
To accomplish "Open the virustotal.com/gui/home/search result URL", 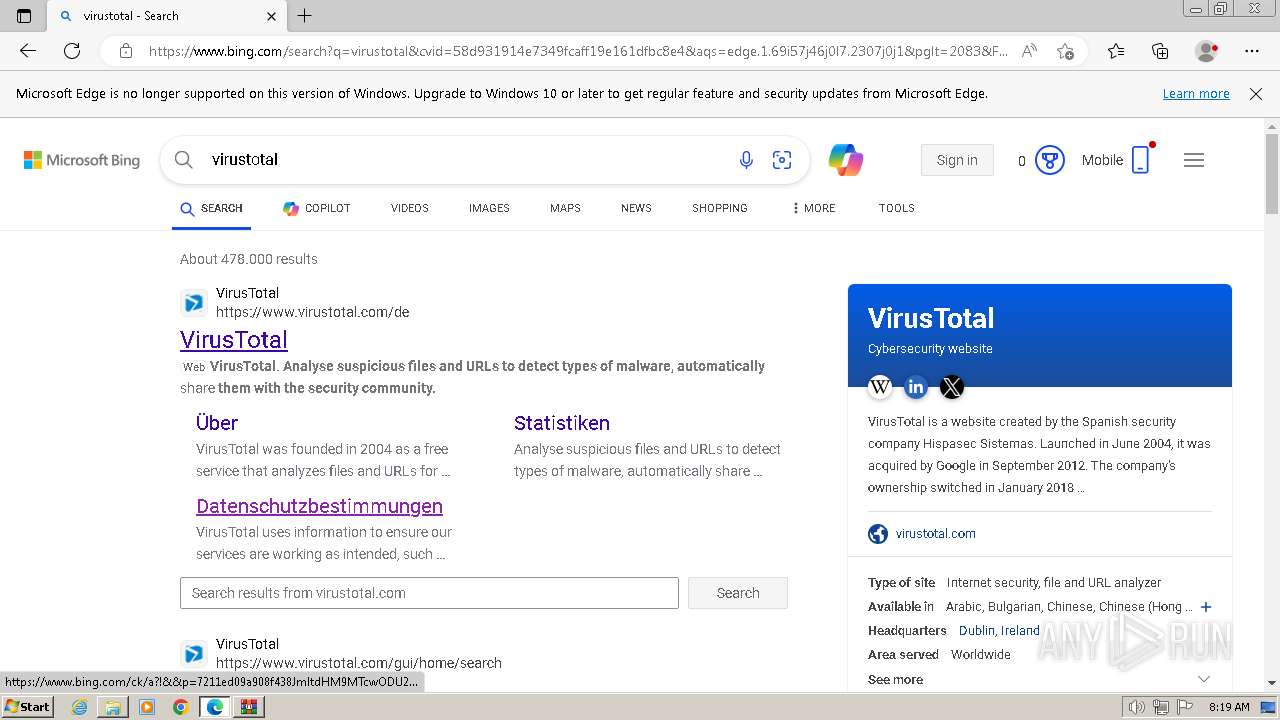I will 359,663.
